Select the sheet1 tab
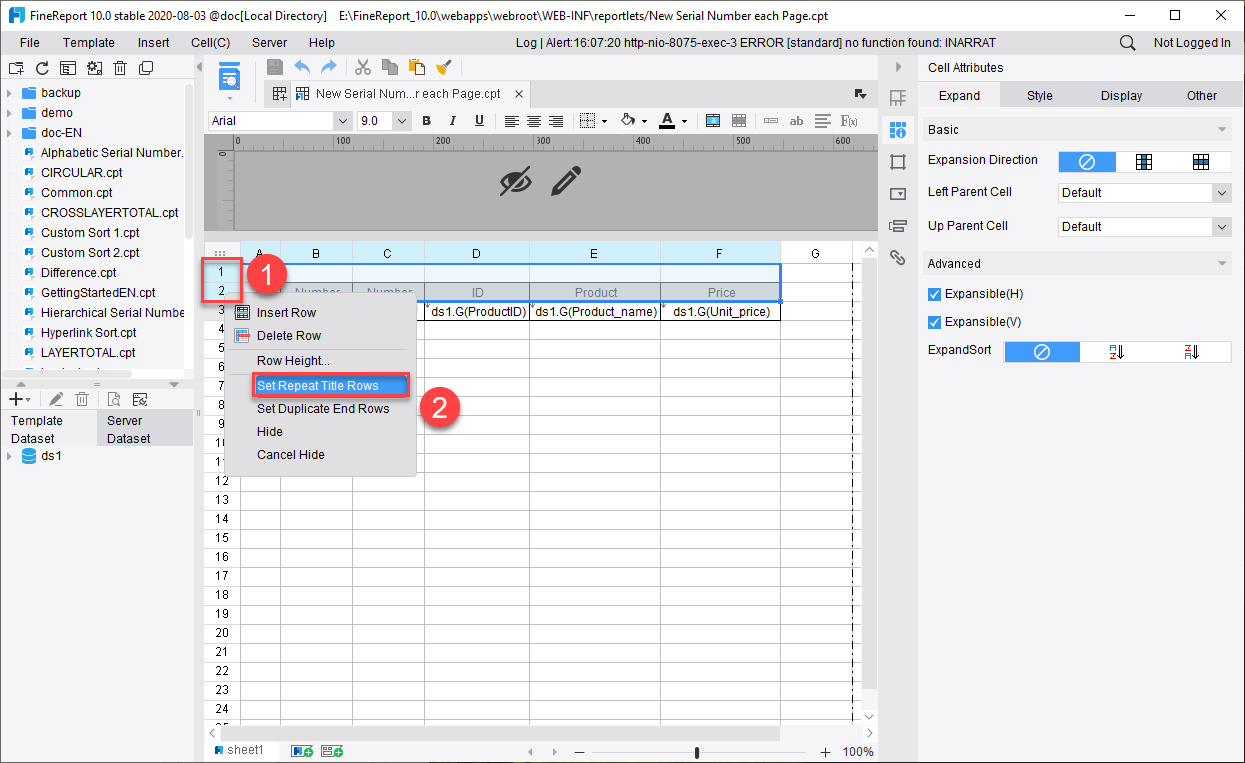Viewport: 1245px width, 763px height. tap(239, 750)
